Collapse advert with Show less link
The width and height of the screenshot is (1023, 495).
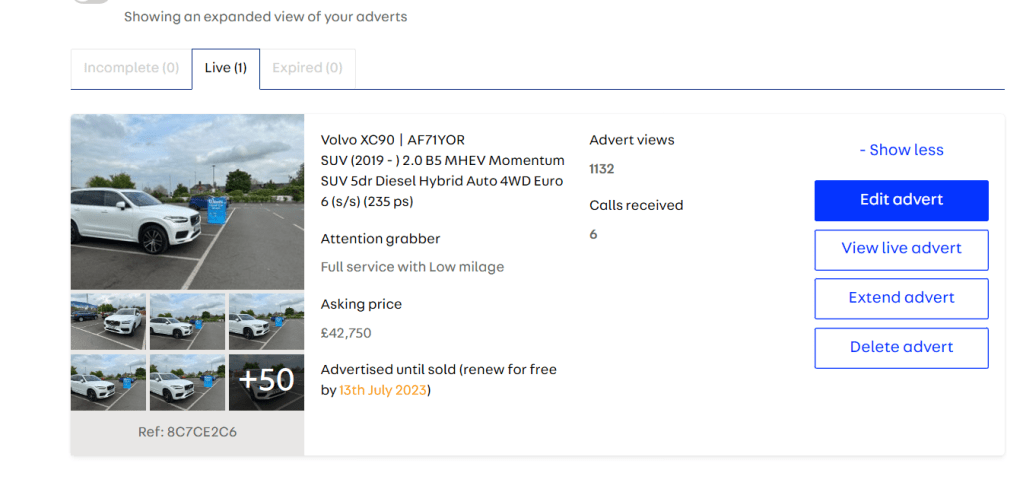[x=901, y=150]
